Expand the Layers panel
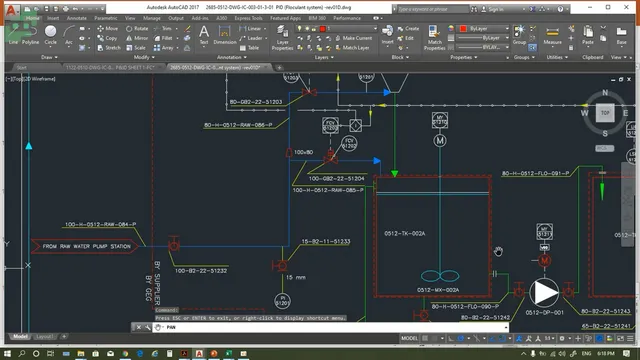The width and height of the screenshot is (640, 360). coord(324,57)
